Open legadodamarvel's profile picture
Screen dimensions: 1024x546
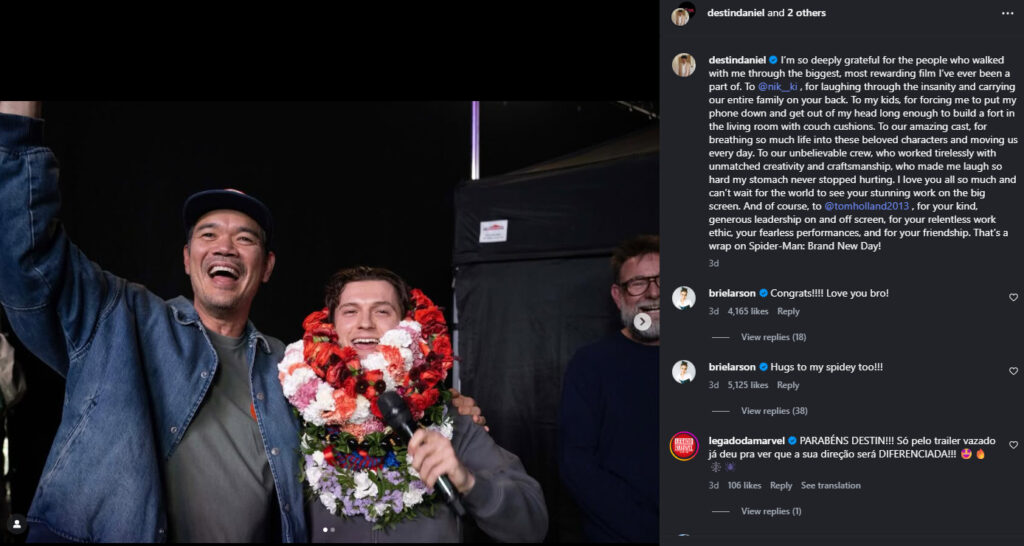coord(684,445)
